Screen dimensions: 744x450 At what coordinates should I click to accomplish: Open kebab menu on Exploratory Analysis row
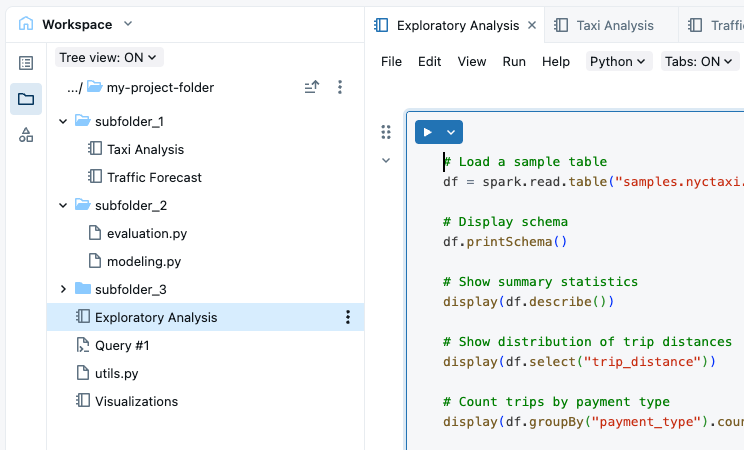click(x=348, y=317)
